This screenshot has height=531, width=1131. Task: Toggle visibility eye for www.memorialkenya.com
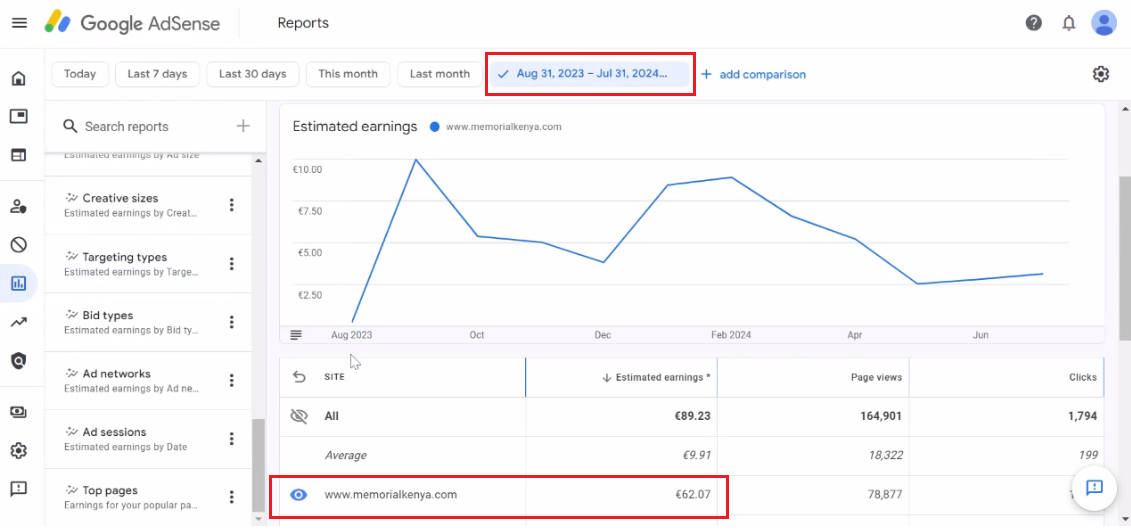click(298, 495)
